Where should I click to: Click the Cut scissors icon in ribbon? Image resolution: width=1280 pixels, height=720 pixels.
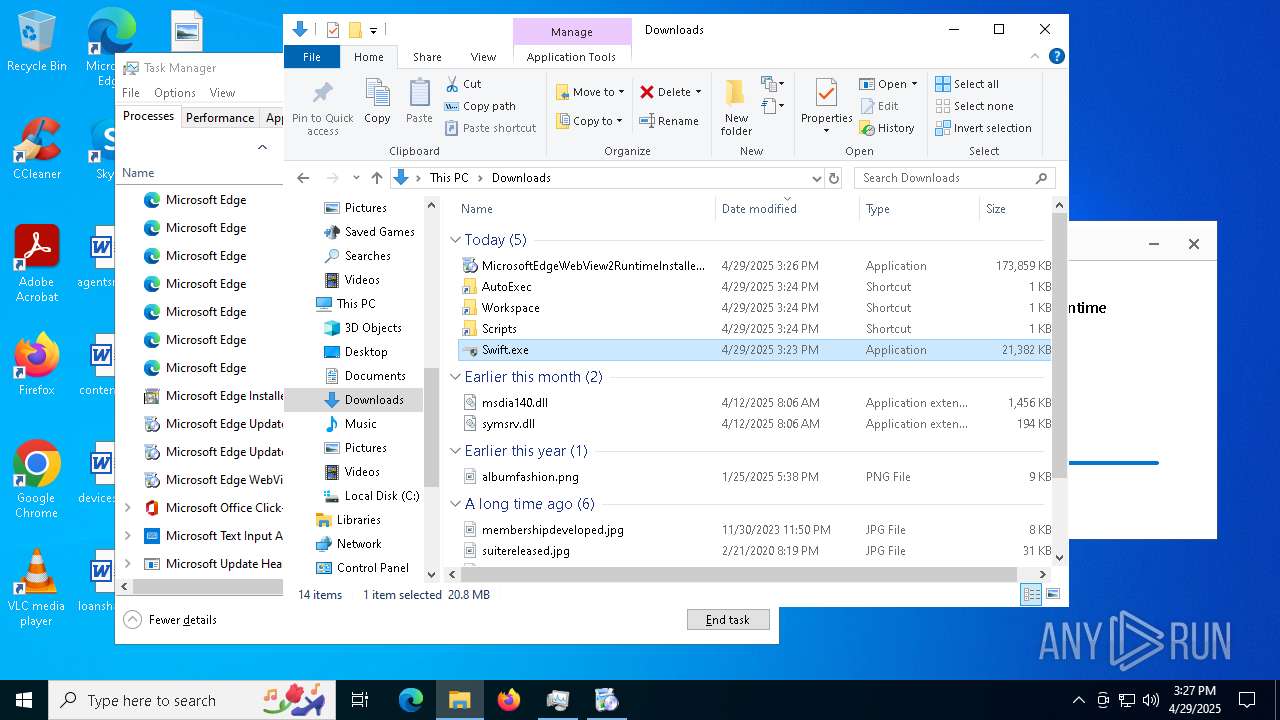coord(452,84)
